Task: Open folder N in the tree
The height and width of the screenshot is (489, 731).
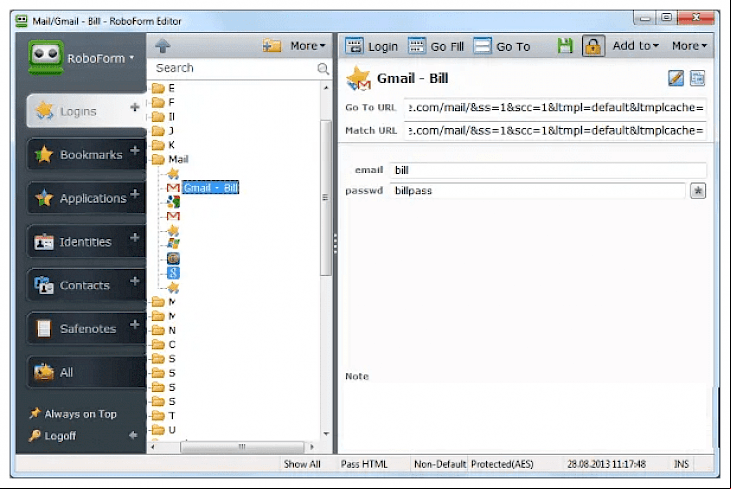Action: [164, 330]
